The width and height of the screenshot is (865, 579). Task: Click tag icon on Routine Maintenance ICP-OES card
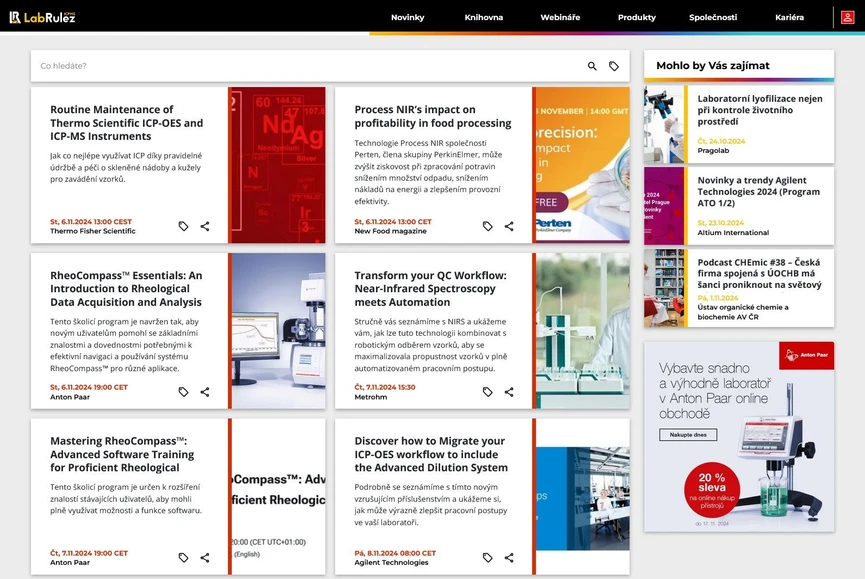(183, 226)
